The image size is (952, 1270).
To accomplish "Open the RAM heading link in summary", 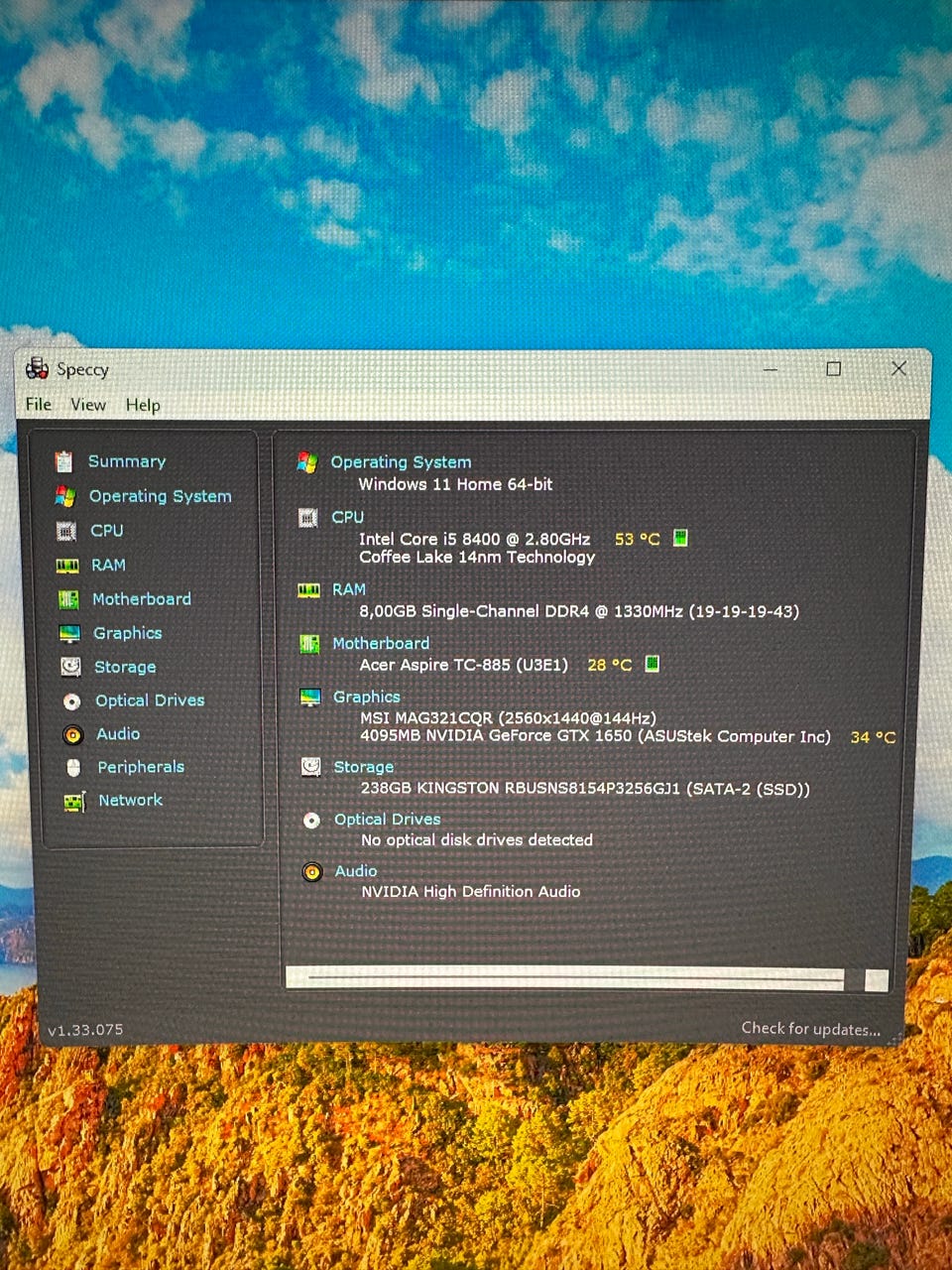I will 349,589.
